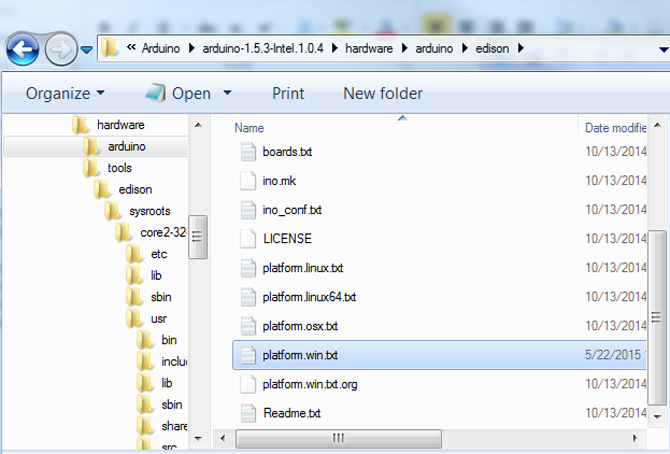Click the ino_conf.txt file icon

[248, 210]
